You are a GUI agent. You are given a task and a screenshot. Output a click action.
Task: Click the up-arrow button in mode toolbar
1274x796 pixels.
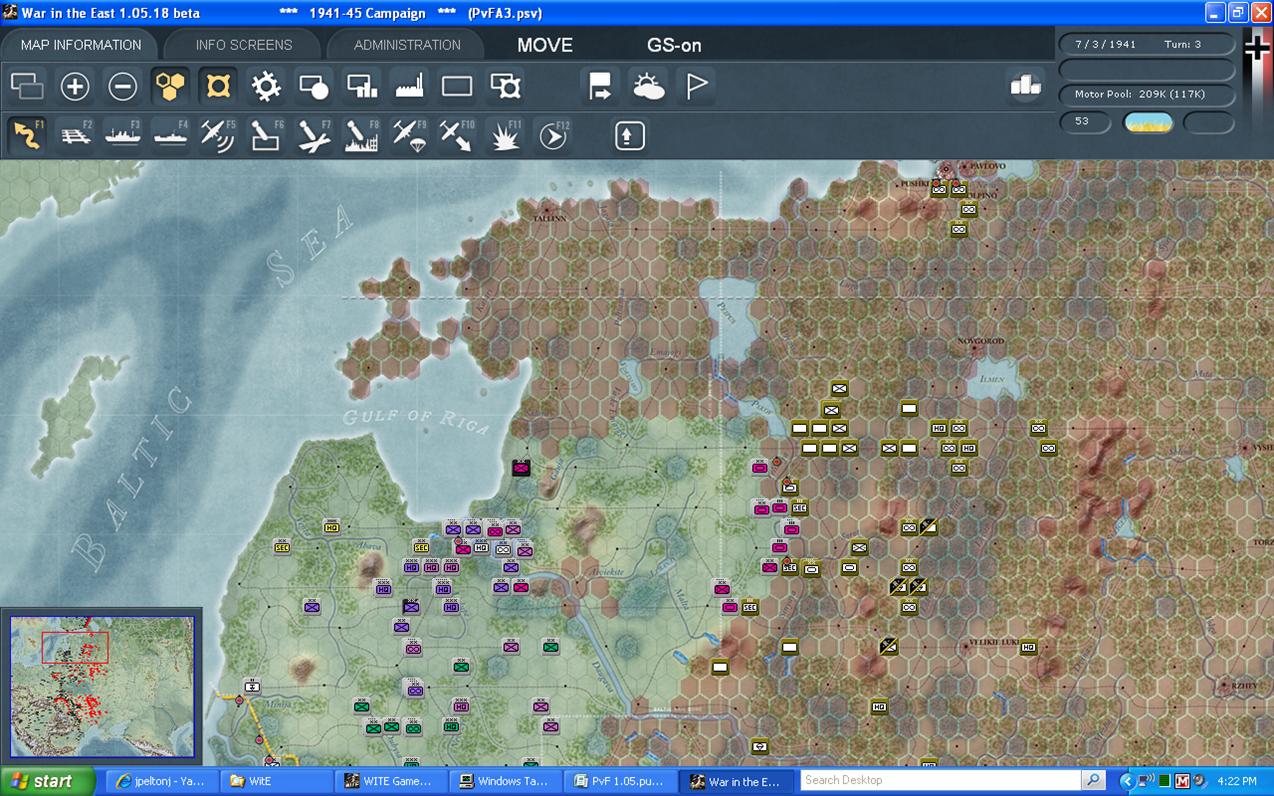tap(629, 135)
